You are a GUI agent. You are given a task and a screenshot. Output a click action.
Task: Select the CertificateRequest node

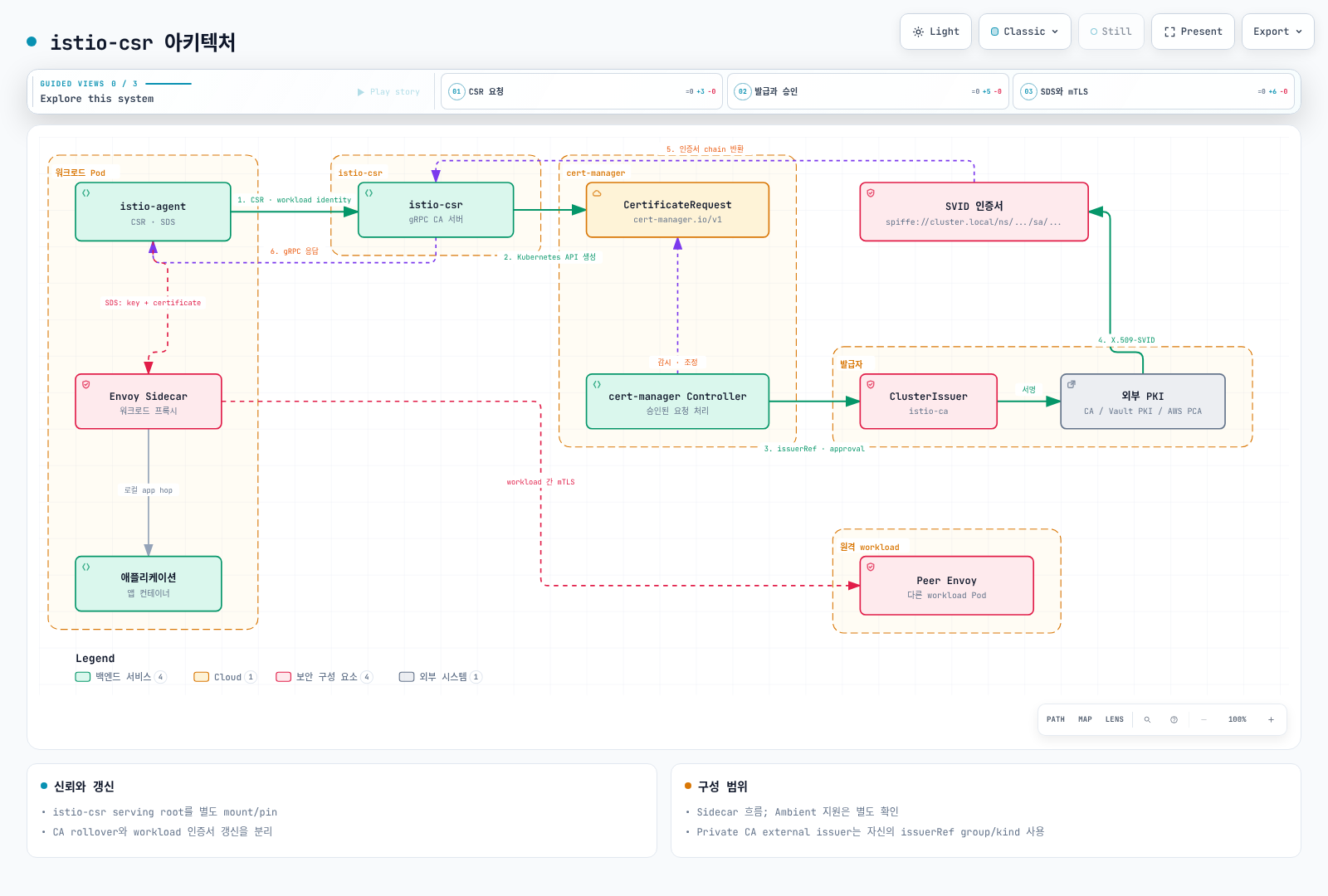click(x=677, y=210)
